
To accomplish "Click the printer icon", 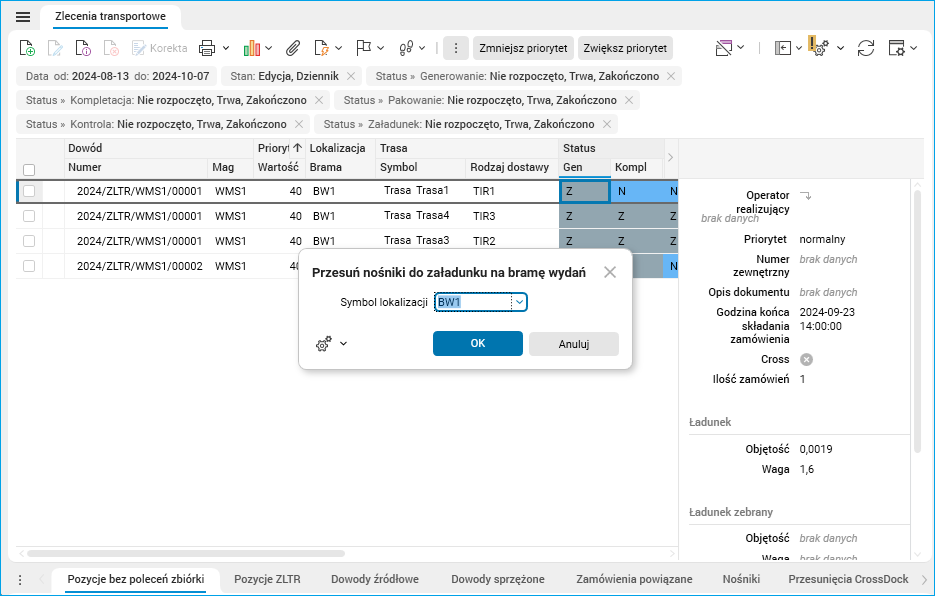I will 207,48.
